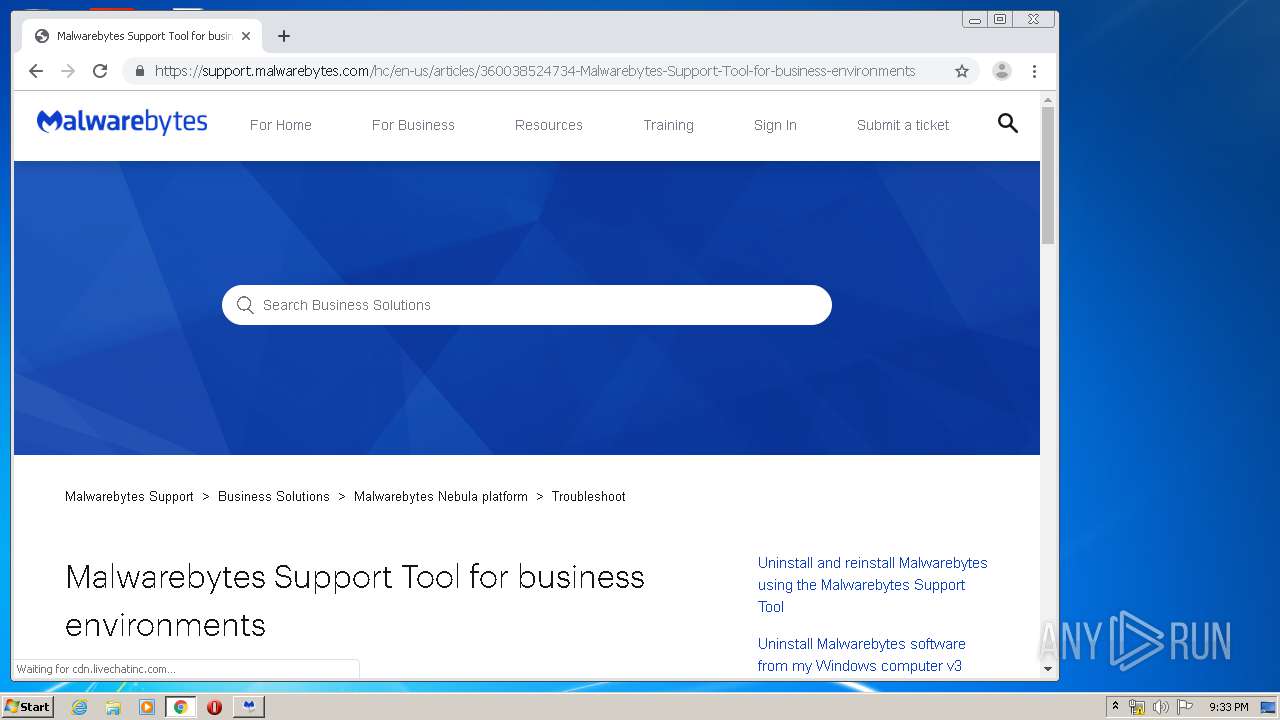Image resolution: width=1280 pixels, height=720 pixels.
Task: Click the browser forward arrow
Action: click(x=68, y=71)
